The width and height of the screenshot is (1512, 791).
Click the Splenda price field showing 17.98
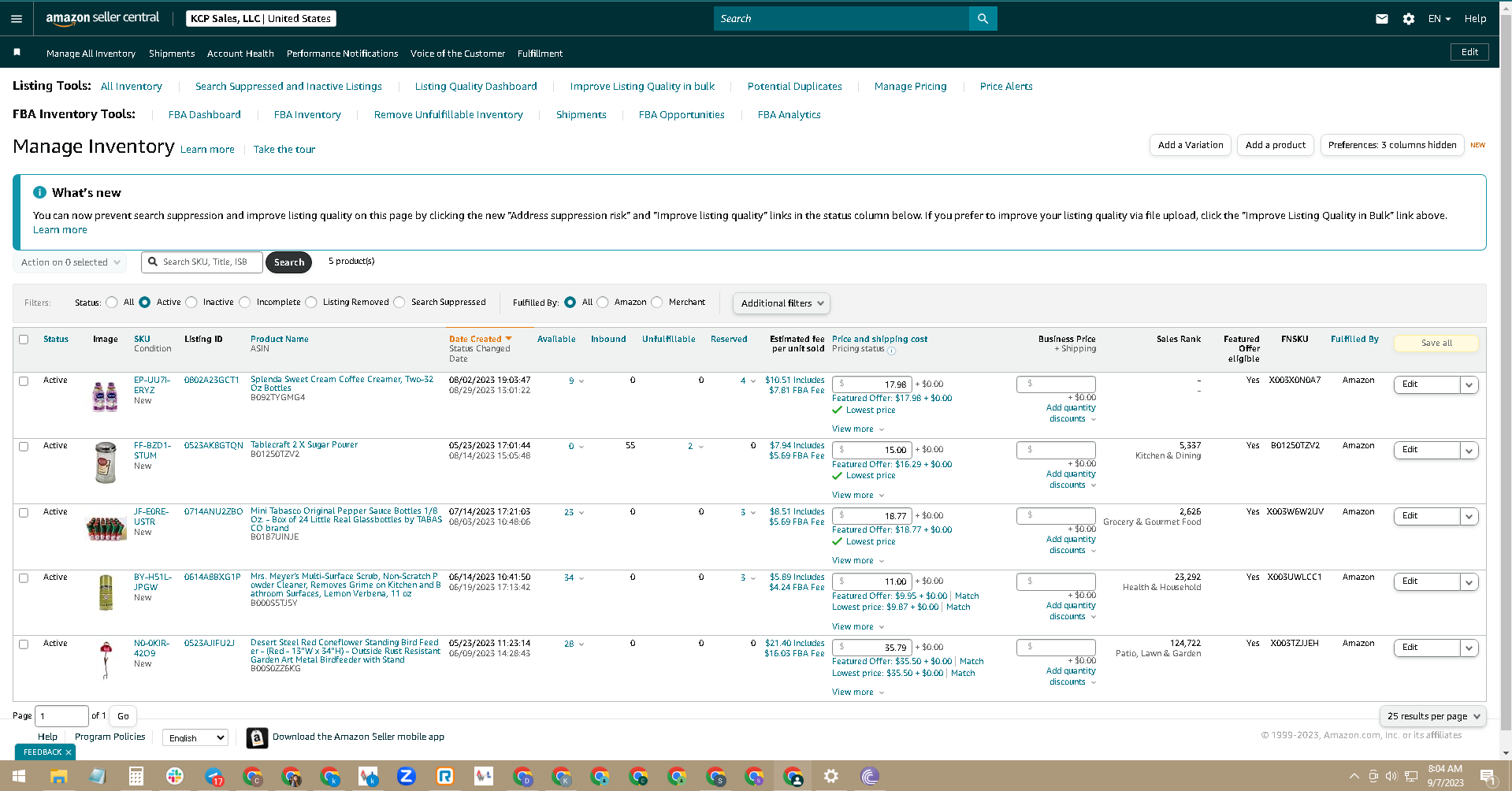872,384
